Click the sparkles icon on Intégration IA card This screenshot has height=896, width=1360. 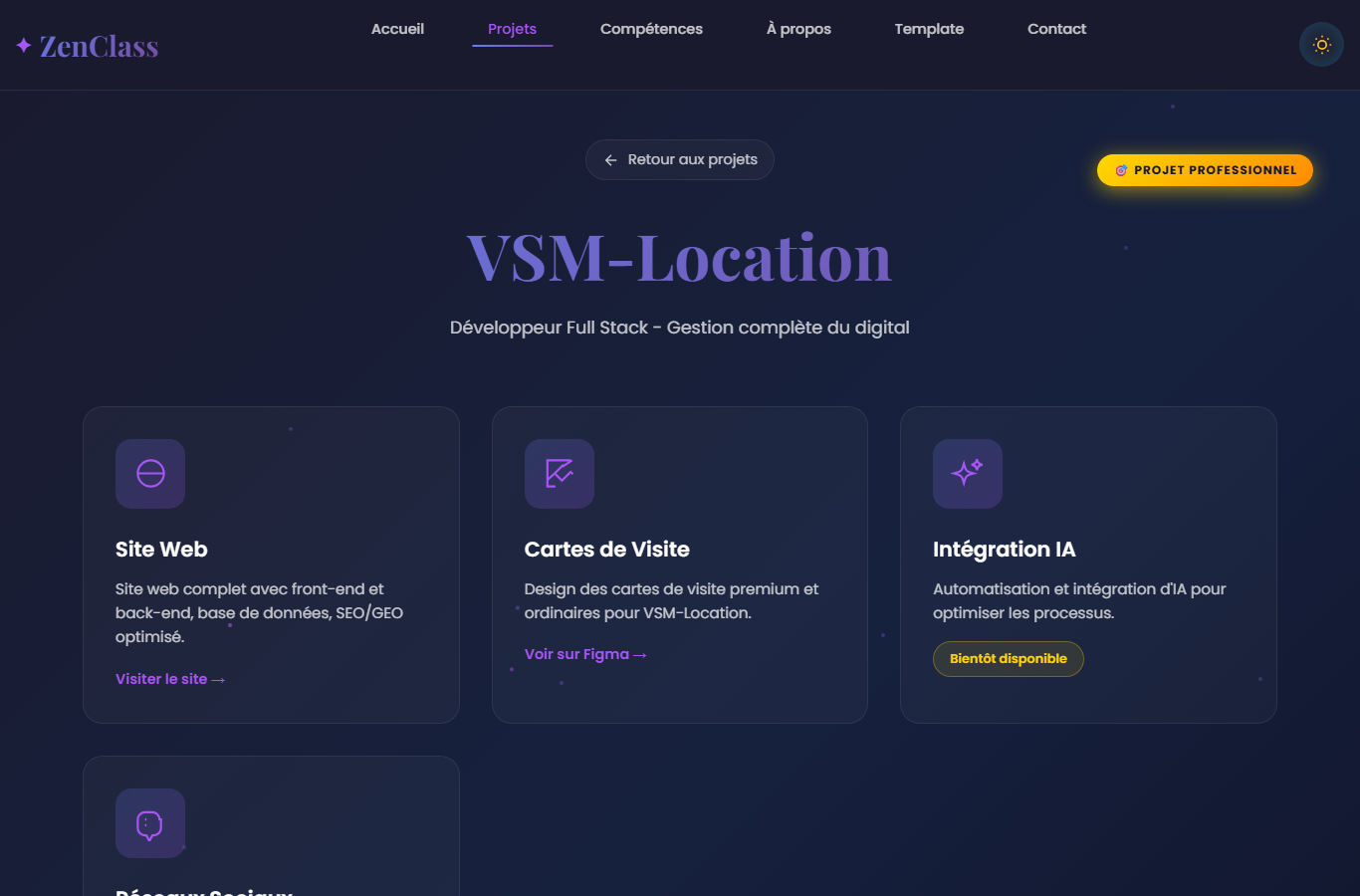pyautogui.click(x=968, y=474)
